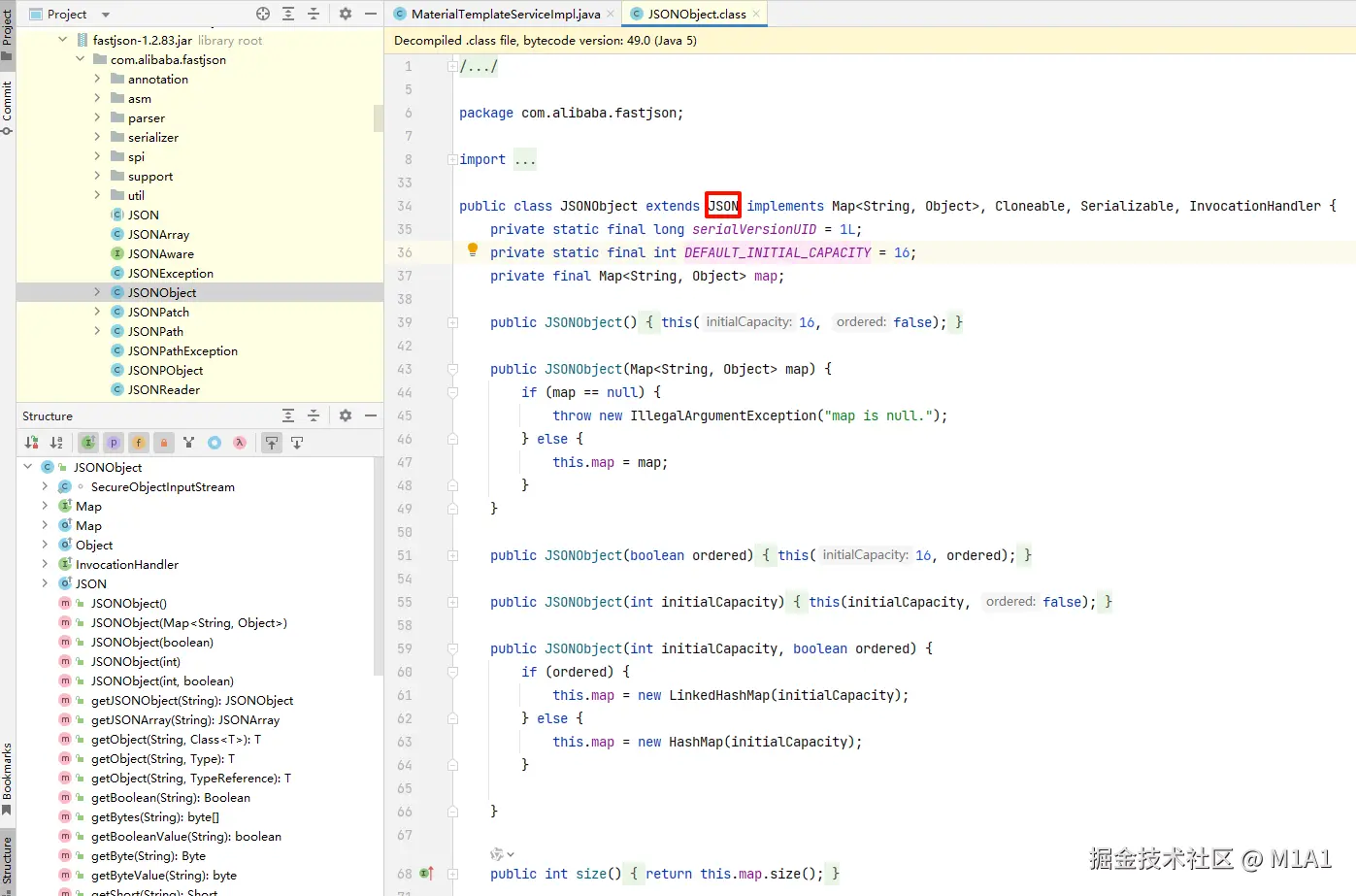Switch to MaterialTemplateServiceImpl.java tab
This screenshot has height=896, width=1356.
(505, 14)
